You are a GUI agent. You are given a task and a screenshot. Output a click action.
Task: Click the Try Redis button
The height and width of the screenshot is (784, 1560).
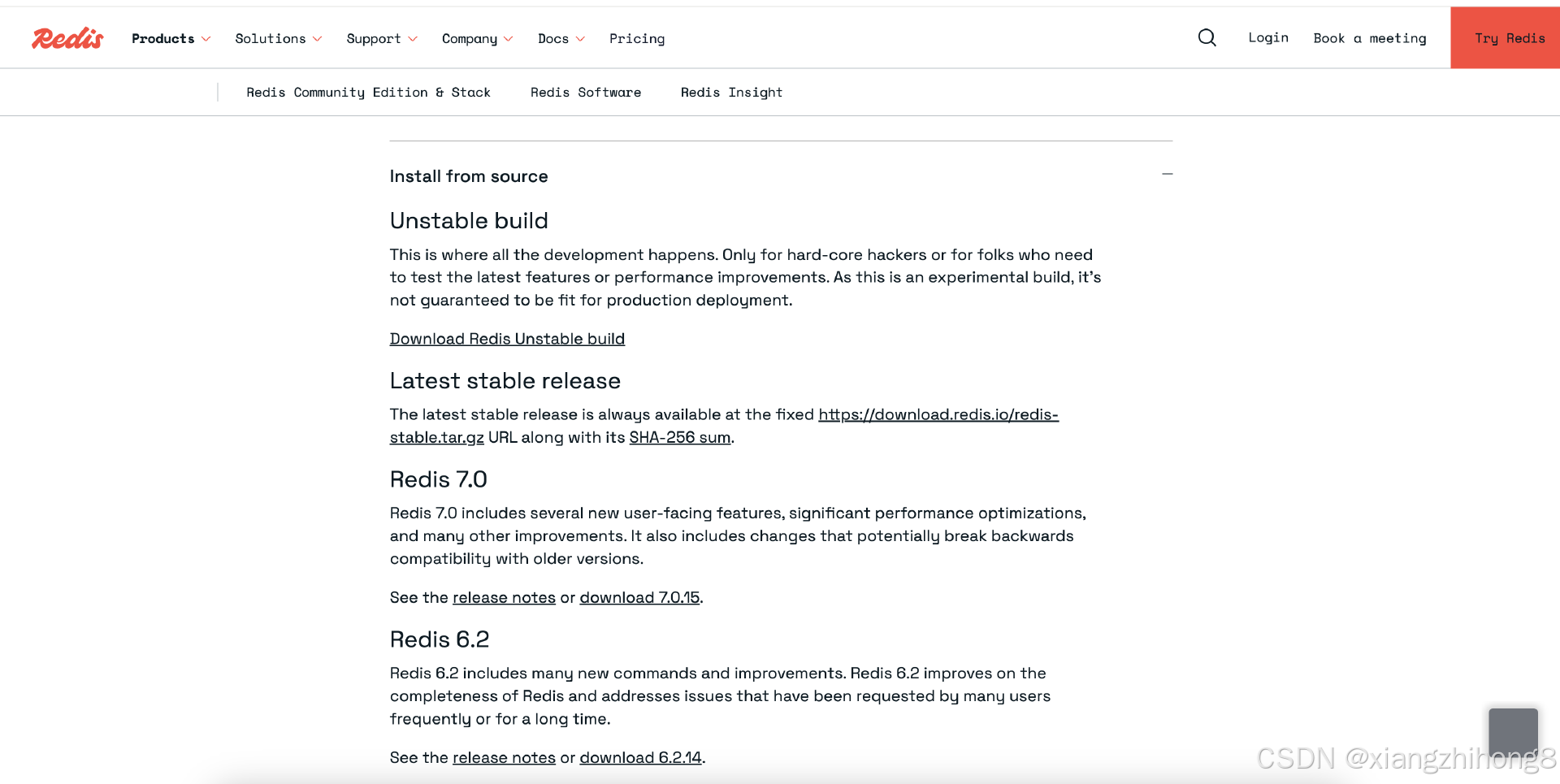pyautogui.click(x=1510, y=37)
